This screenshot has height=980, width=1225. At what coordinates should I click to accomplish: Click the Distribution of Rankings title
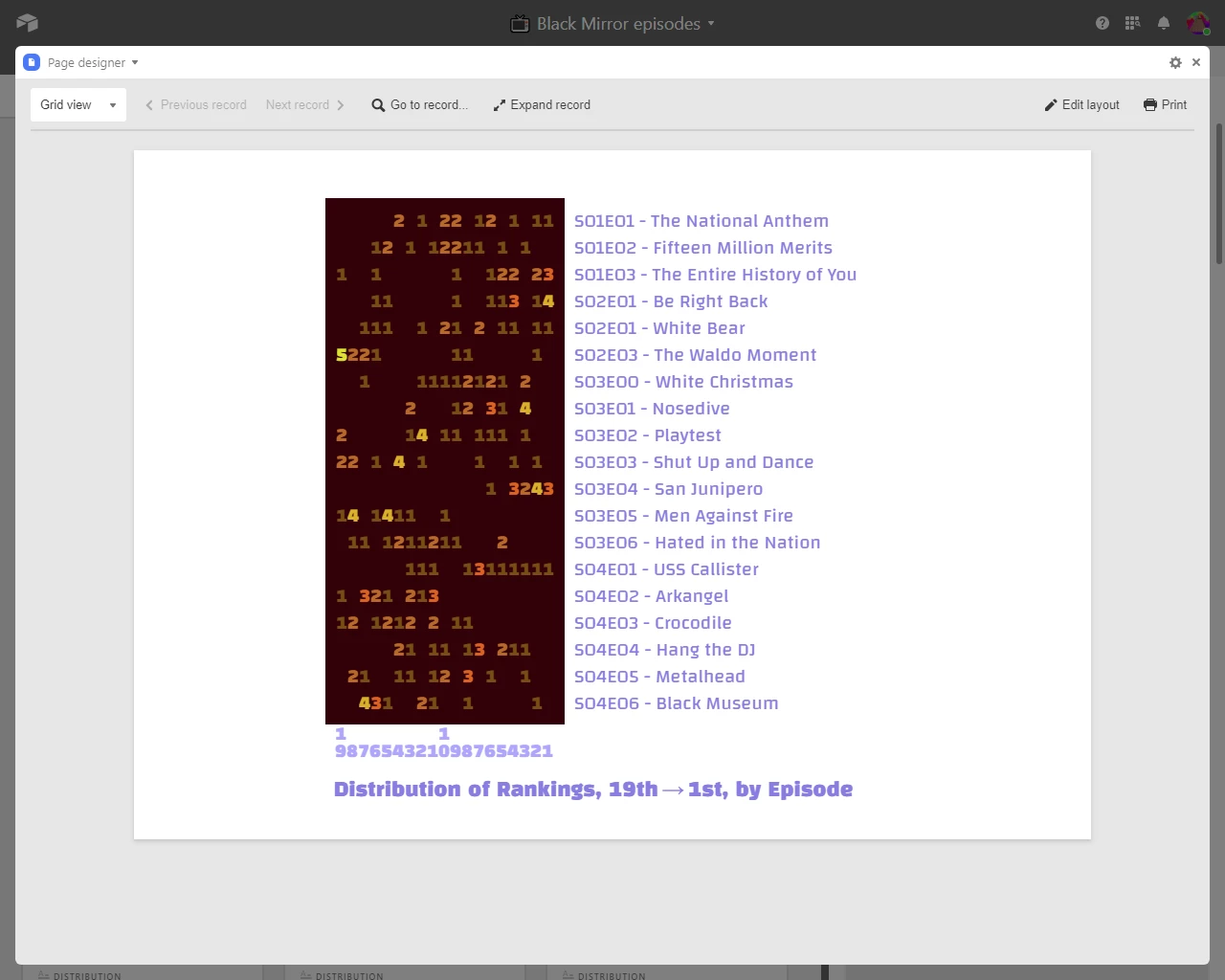click(593, 790)
